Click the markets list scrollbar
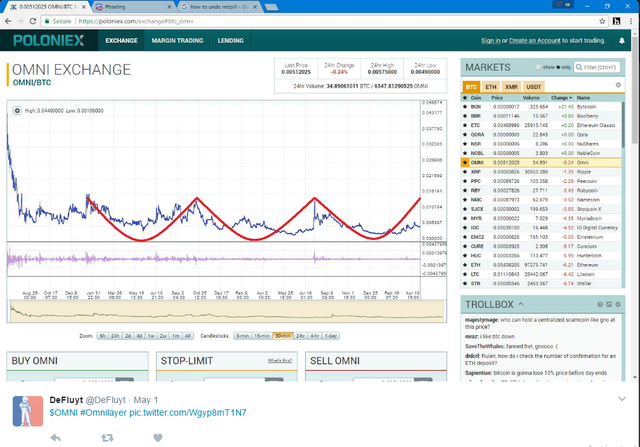The width and height of the screenshot is (640, 447). point(623,125)
